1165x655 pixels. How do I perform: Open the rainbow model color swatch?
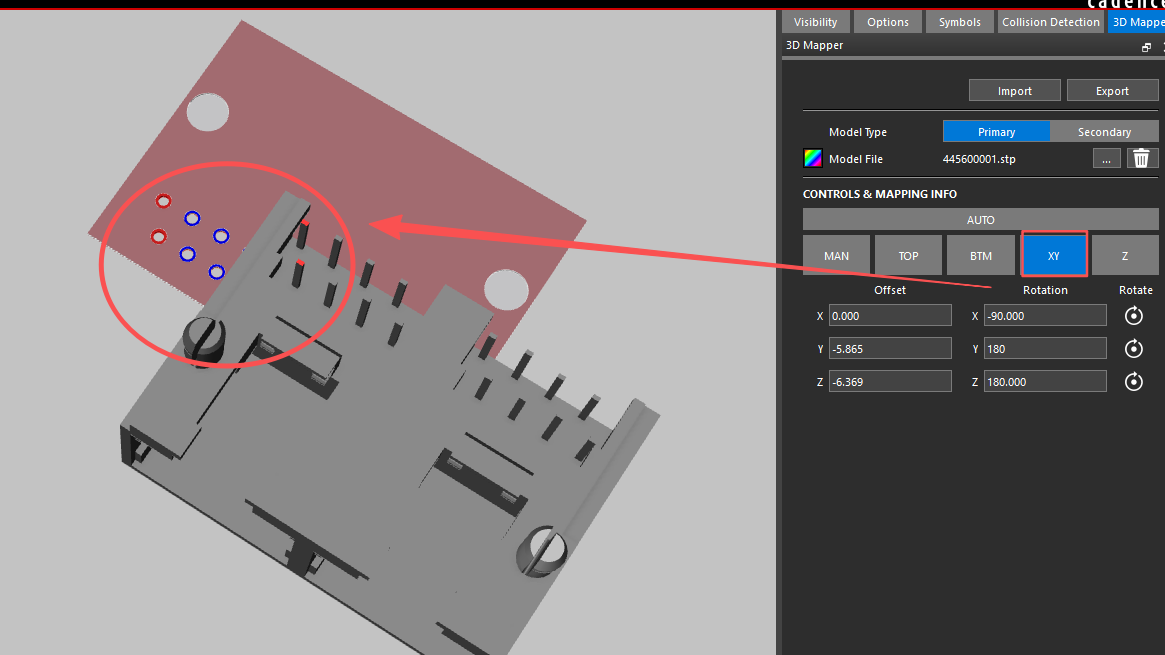point(813,158)
